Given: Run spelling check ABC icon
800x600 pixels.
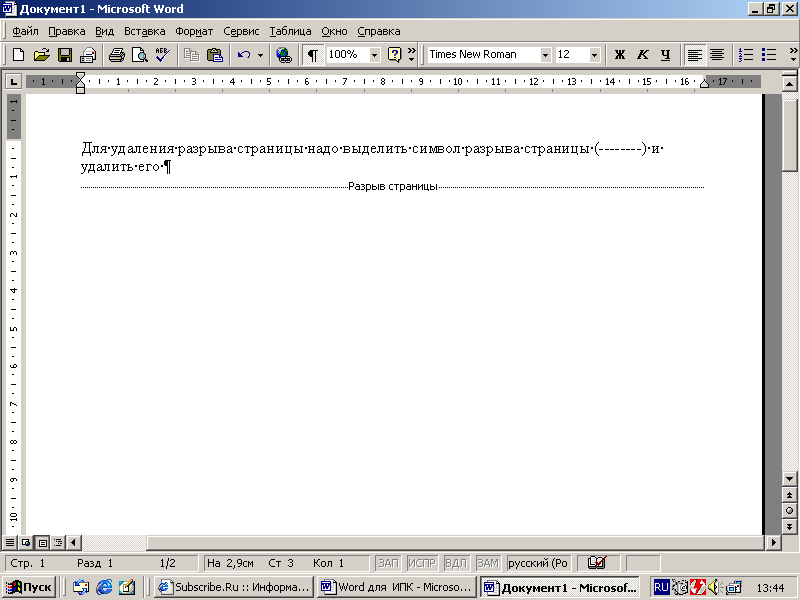Looking at the screenshot, I should click(163, 55).
